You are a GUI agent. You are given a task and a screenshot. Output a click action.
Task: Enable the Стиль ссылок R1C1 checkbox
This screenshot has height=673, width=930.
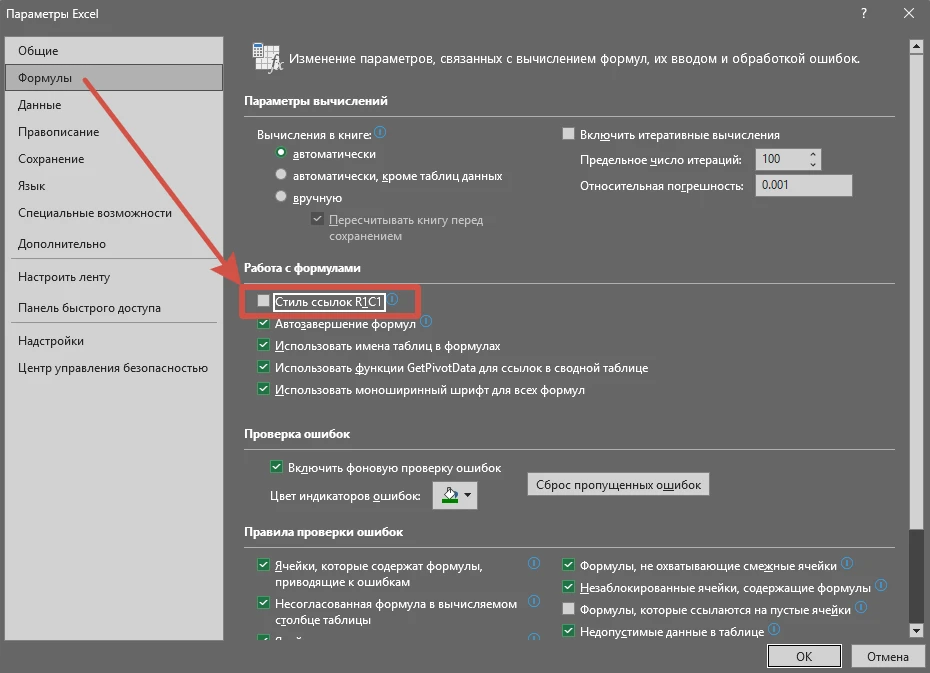pos(263,301)
